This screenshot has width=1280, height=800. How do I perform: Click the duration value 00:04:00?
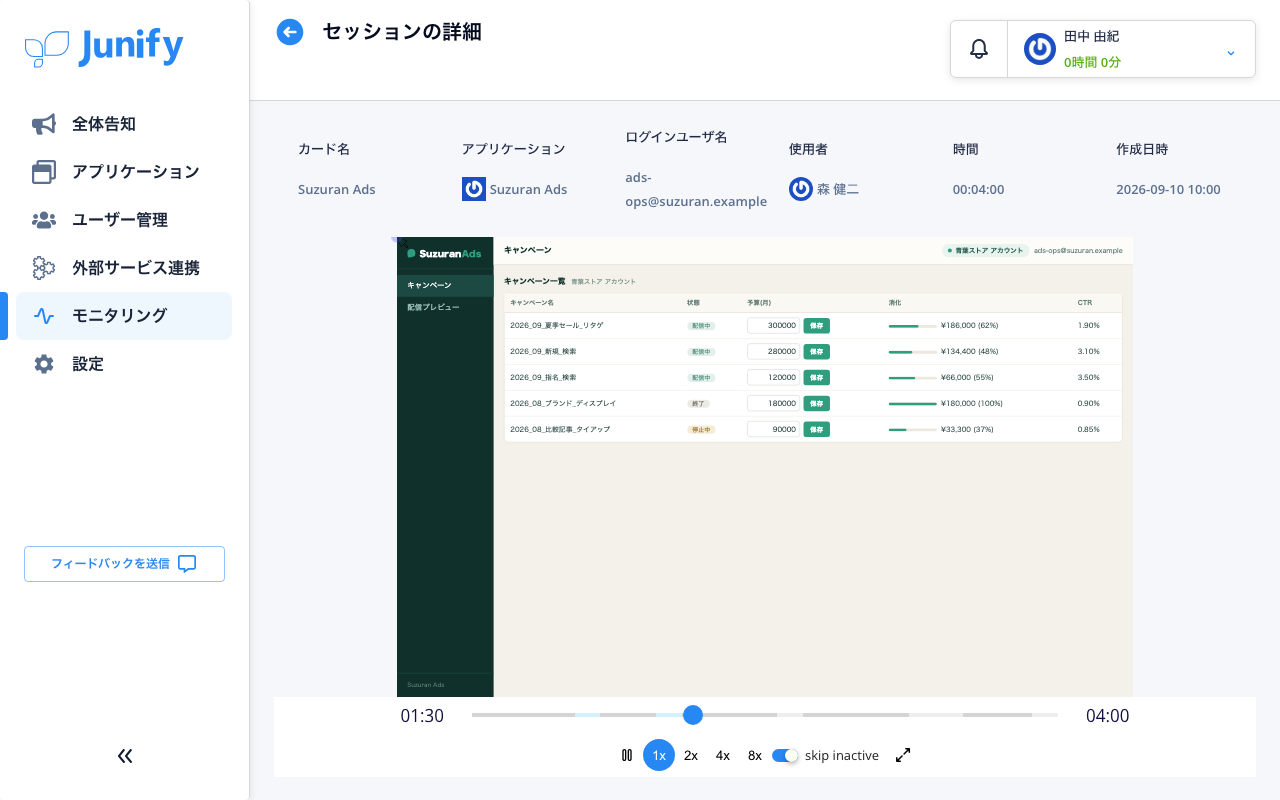978,189
